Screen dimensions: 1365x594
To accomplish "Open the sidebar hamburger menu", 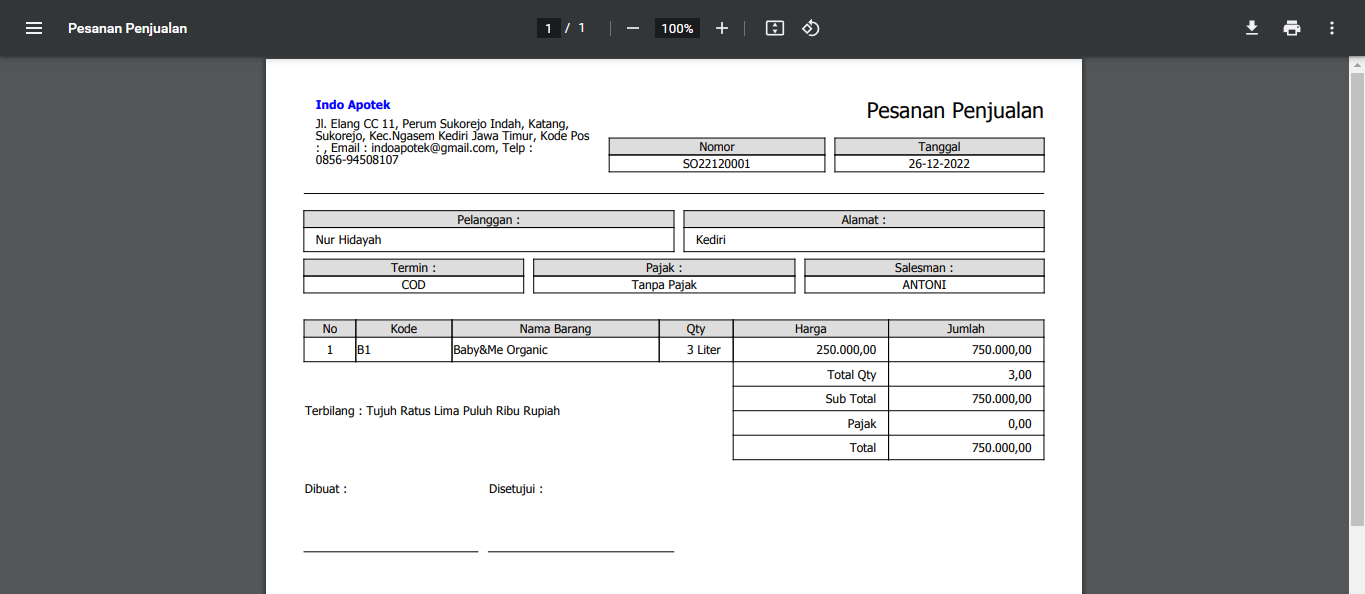I will pos(34,28).
